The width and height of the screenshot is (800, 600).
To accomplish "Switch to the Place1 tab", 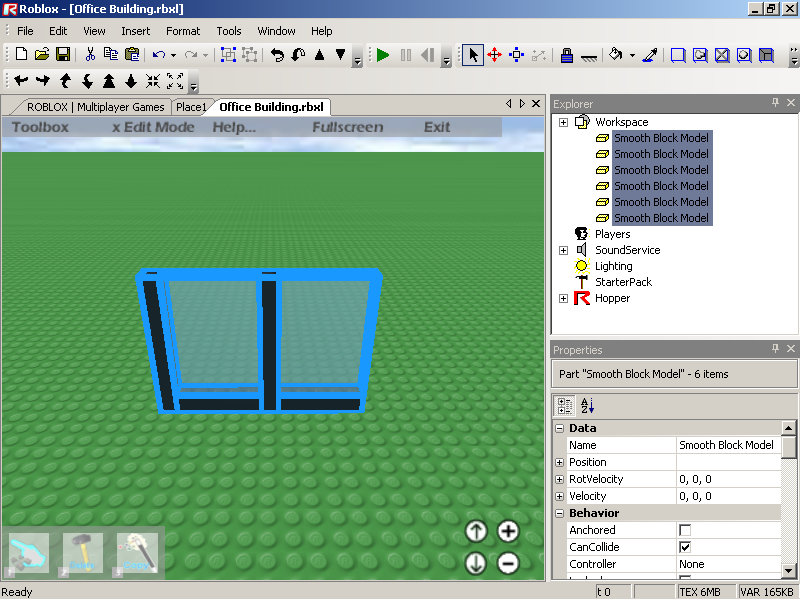I will tap(191, 107).
